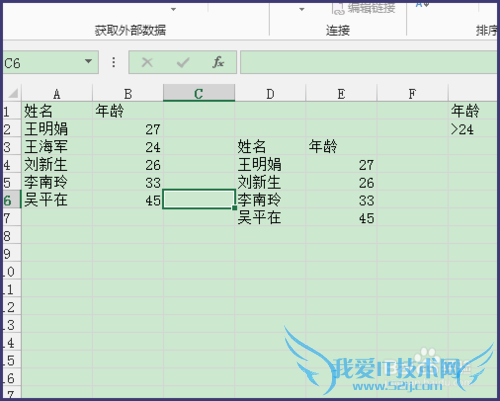Click cell E5 with value 26
This screenshot has width=500, height=401.
341,182
